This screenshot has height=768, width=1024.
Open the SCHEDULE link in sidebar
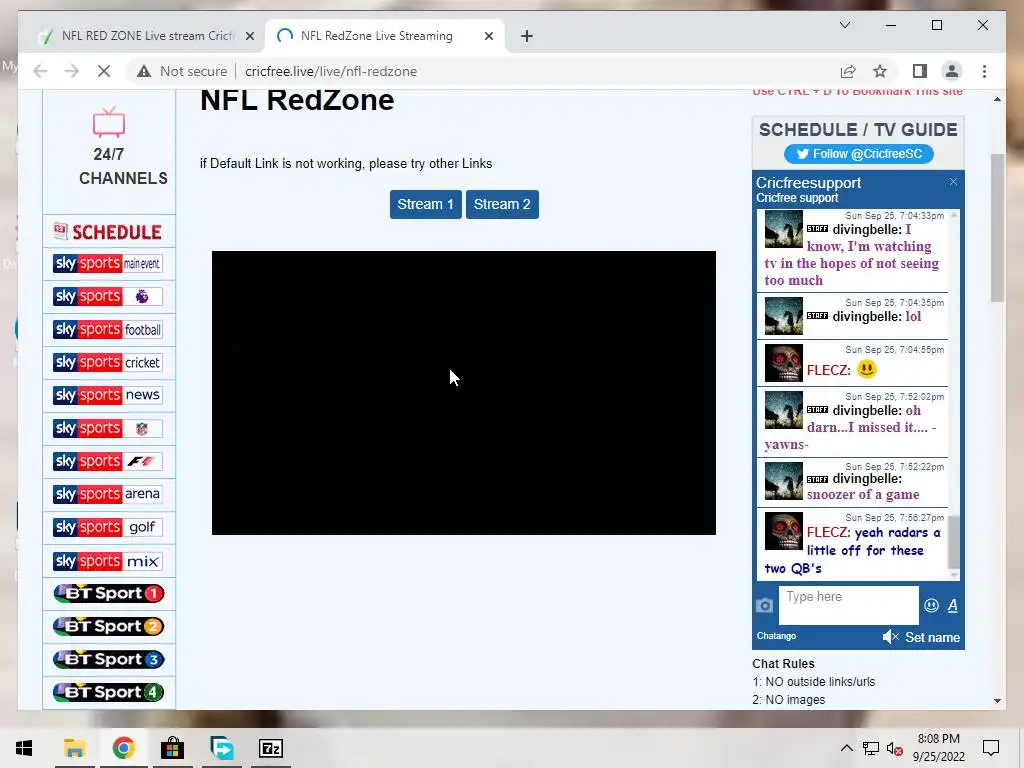pyautogui.click(x=108, y=232)
